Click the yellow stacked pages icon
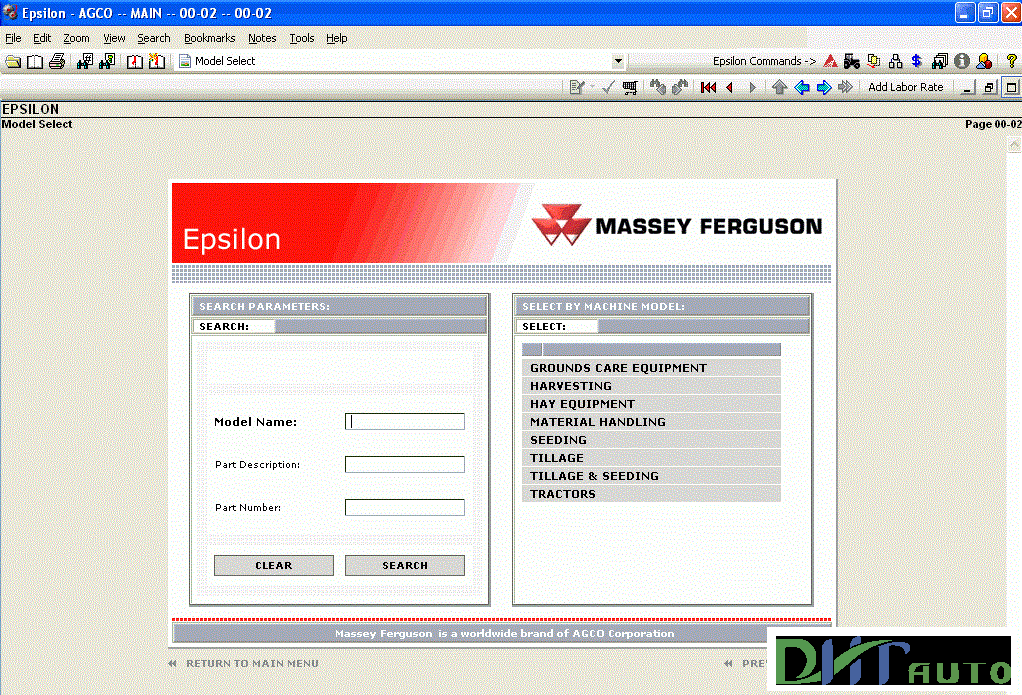 tap(874, 61)
